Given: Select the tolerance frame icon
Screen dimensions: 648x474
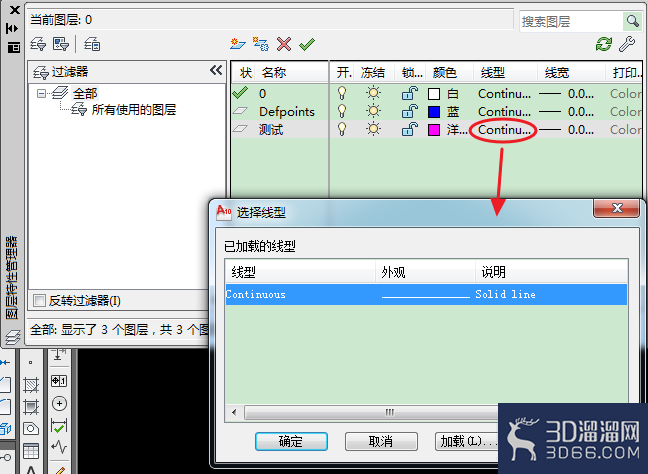Looking at the screenshot, I should click(x=59, y=381).
